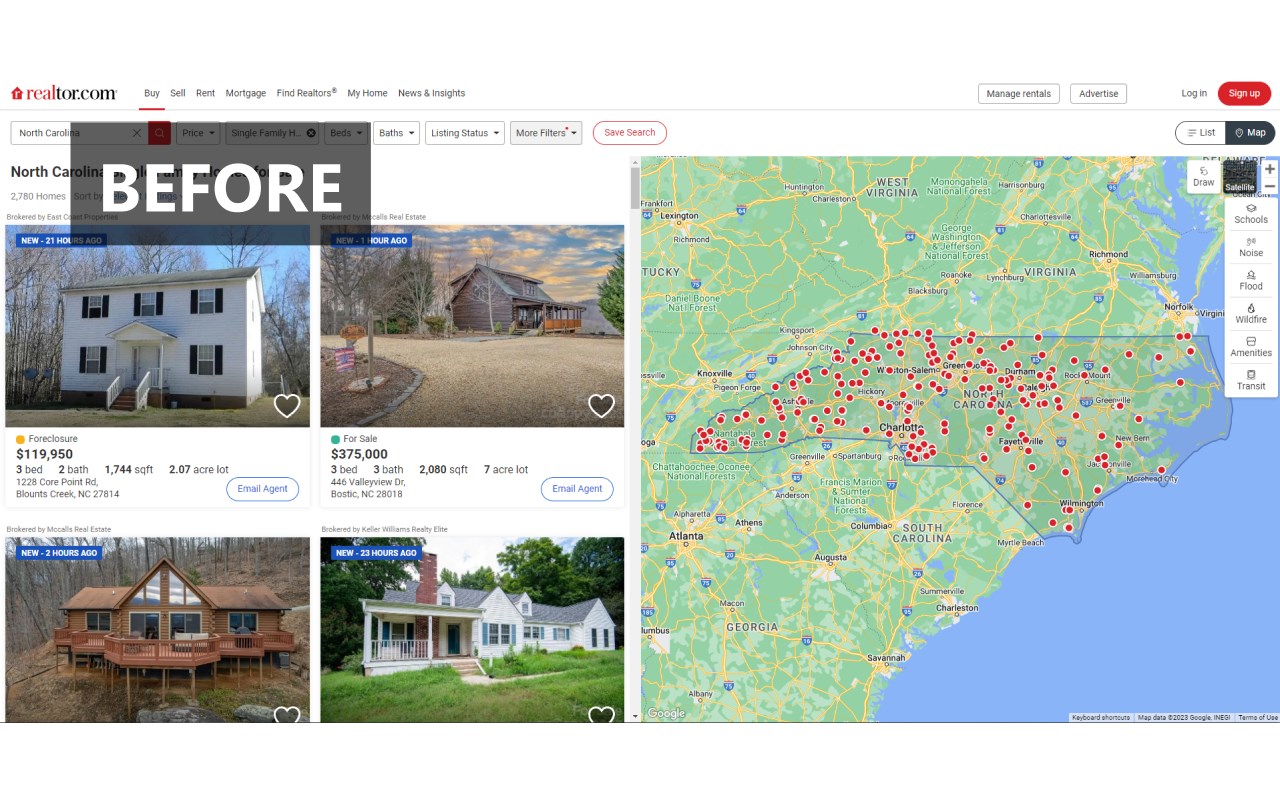Show the Flood map layer
The height and width of the screenshot is (800, 1280).
(1251, 280)
